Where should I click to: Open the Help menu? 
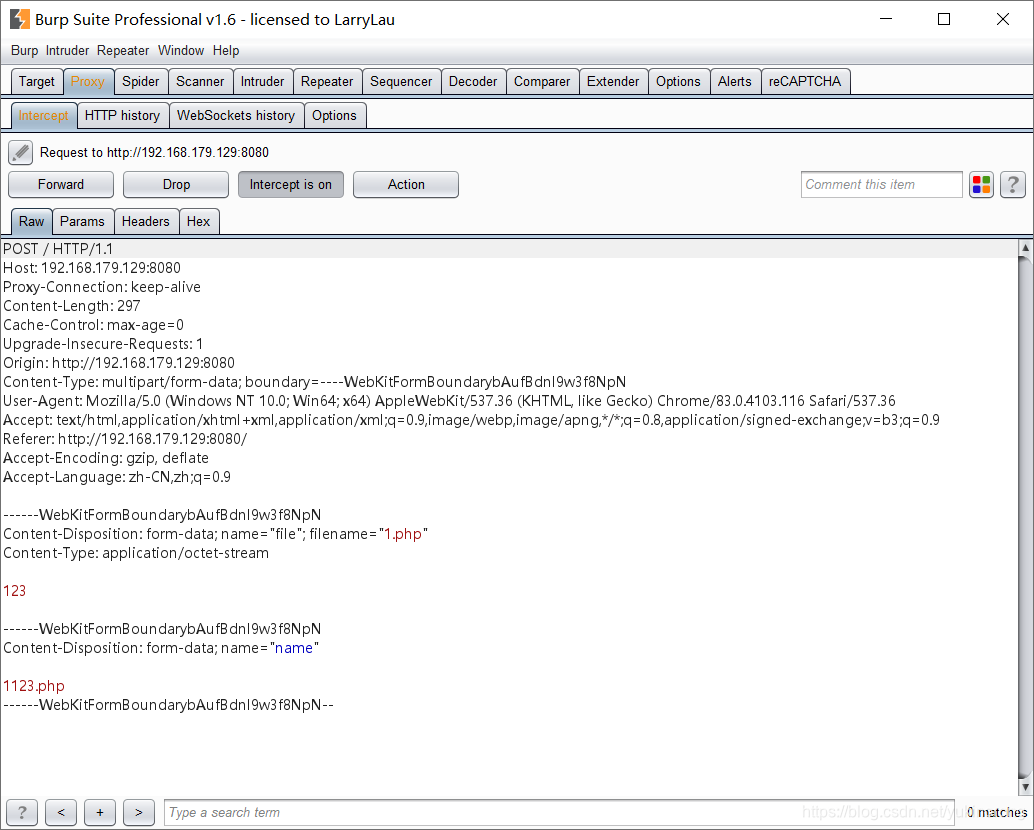[226, 51]
